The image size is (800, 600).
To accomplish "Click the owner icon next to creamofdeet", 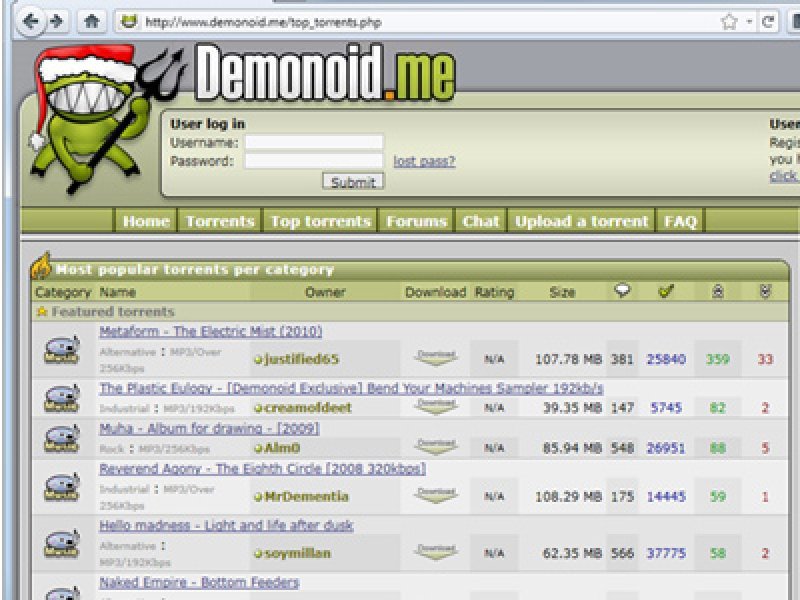I will tap(259, 406).
